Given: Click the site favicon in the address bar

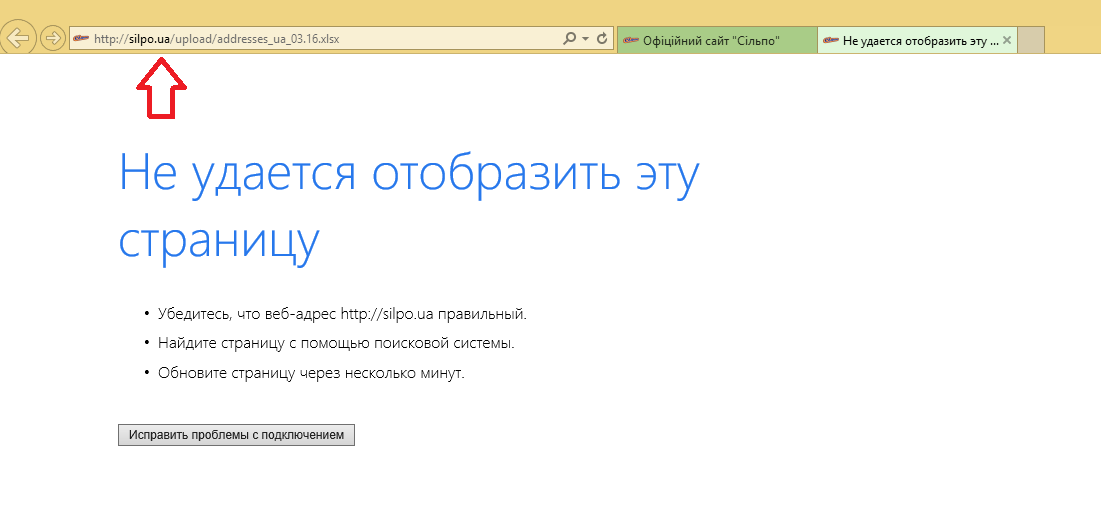Looking at the screenshot, I should [81, 39].
